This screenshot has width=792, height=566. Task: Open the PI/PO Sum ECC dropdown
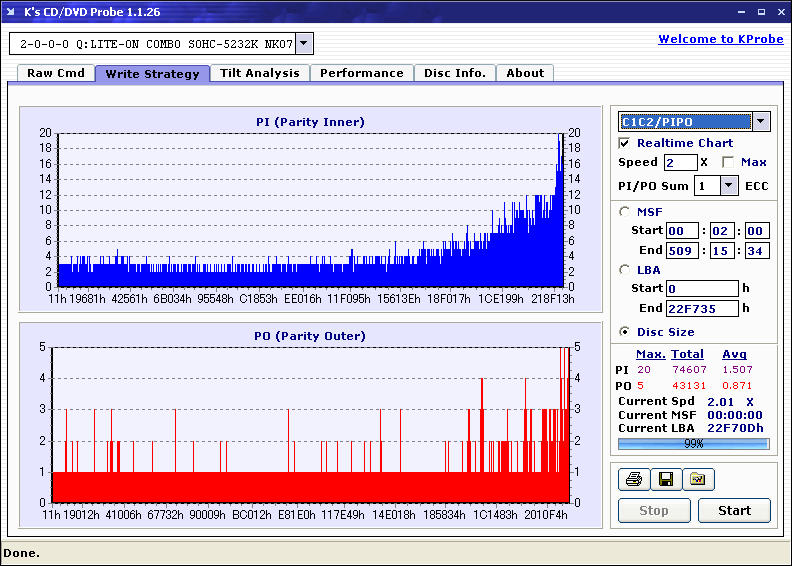point(728,186)
